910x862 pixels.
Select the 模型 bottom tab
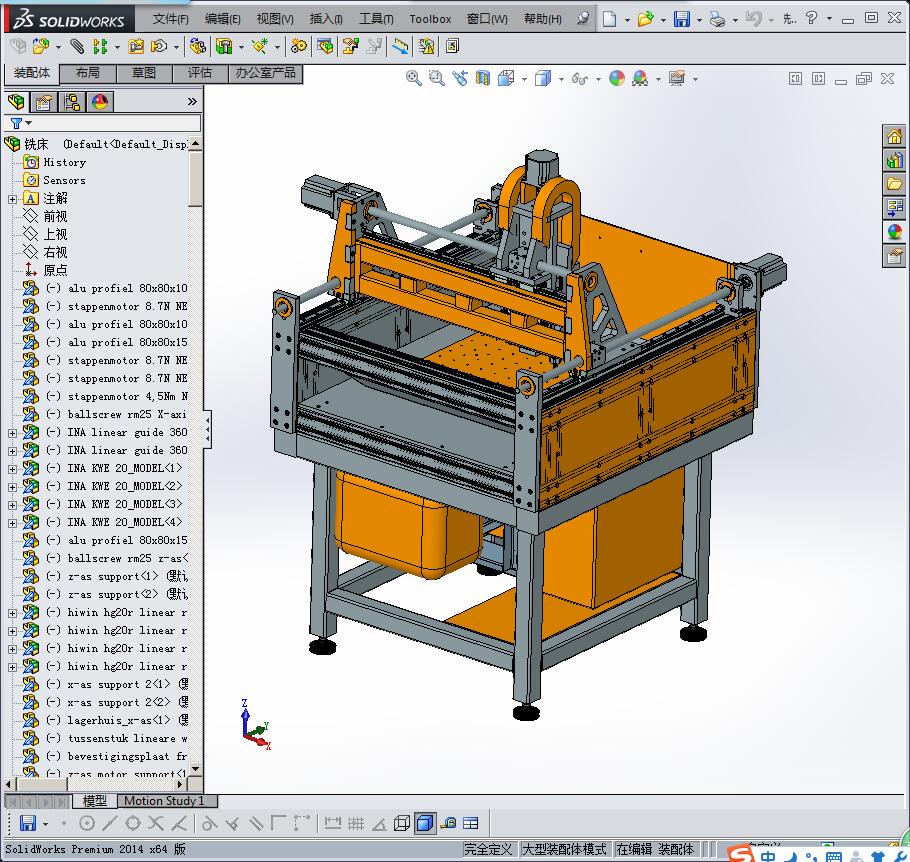[x=95, y=801]
